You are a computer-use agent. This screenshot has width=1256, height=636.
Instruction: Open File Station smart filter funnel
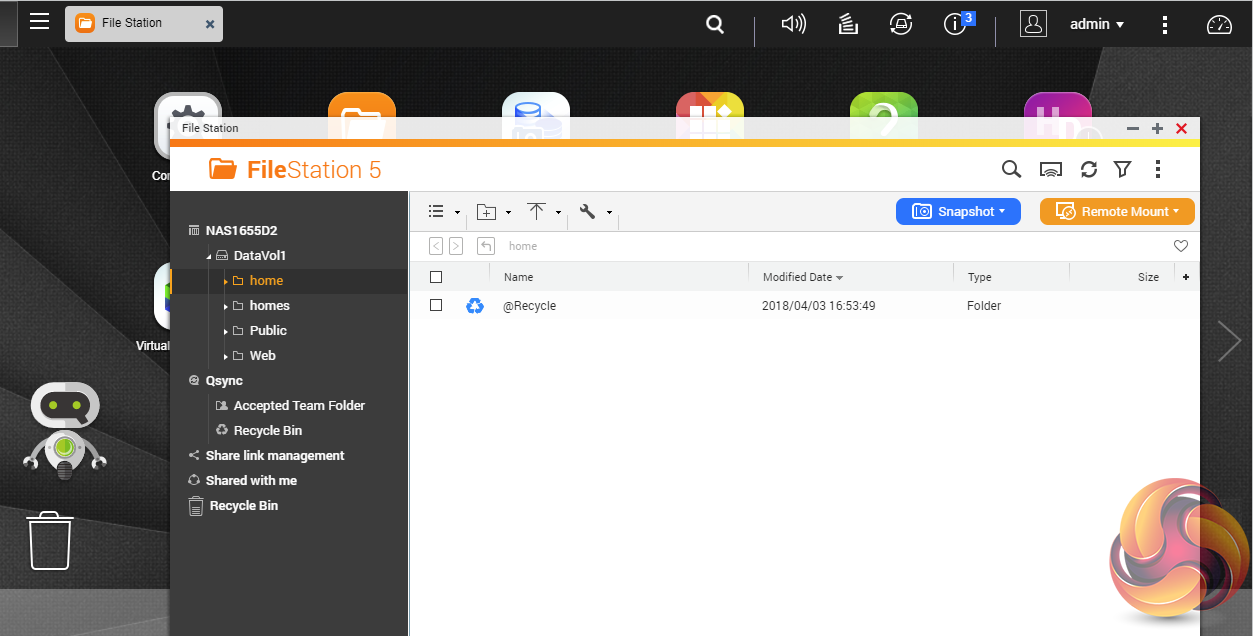tap(1123, 170)
